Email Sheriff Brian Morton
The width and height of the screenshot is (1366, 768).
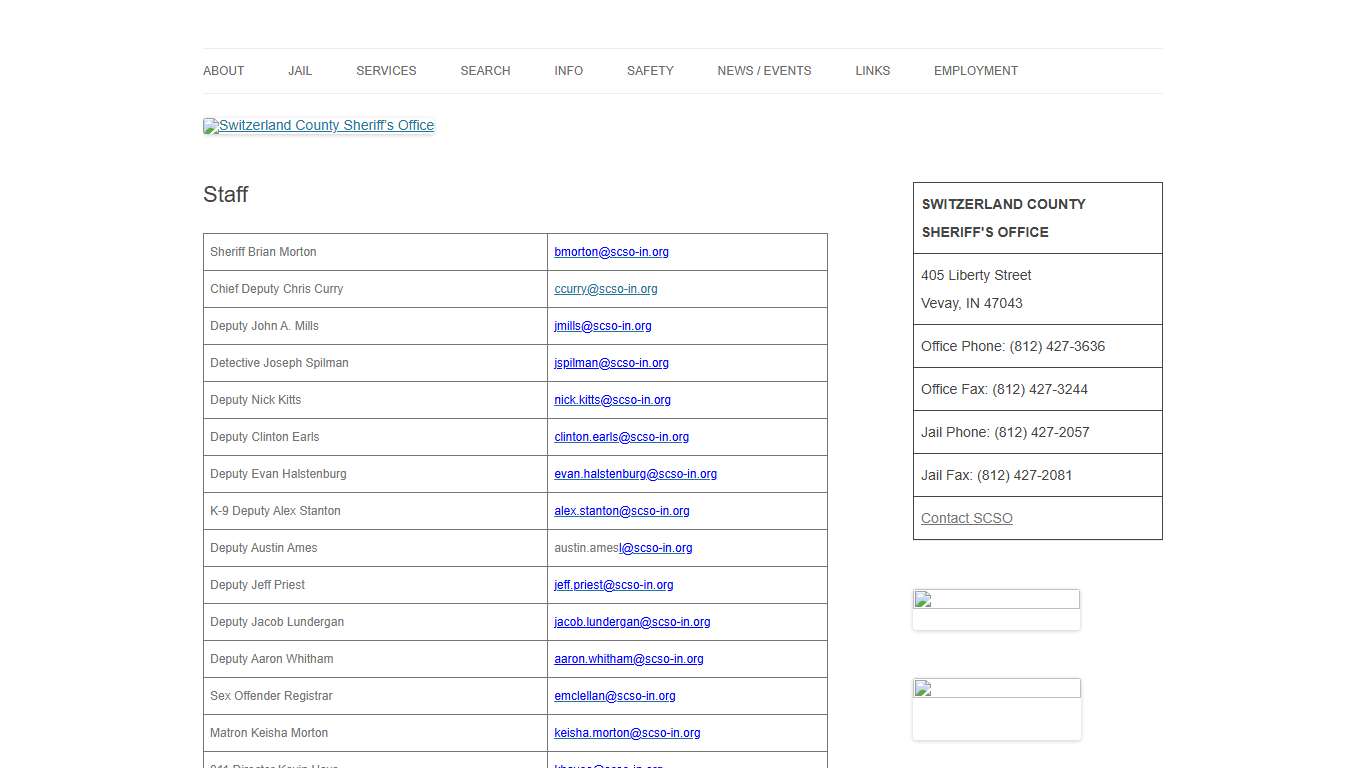pyautogui.click(x=611, y=252)
